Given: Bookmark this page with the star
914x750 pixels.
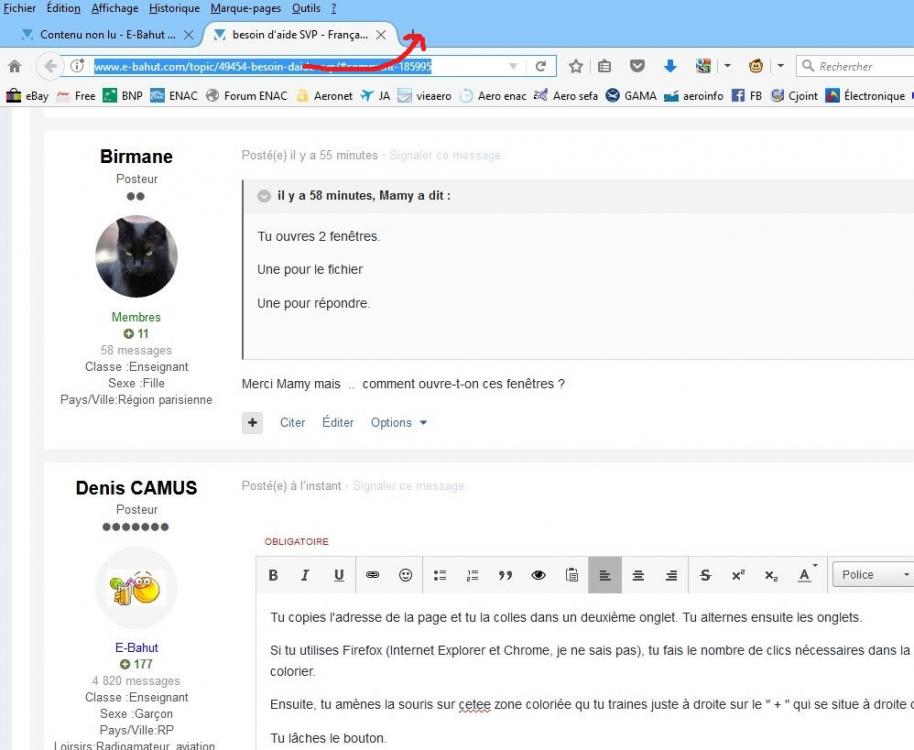Looking at the screenshot, I should [x=575, y=66].
